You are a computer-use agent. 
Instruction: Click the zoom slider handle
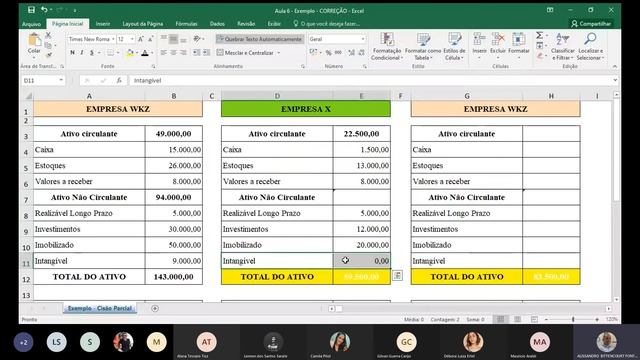click(573, 319)
